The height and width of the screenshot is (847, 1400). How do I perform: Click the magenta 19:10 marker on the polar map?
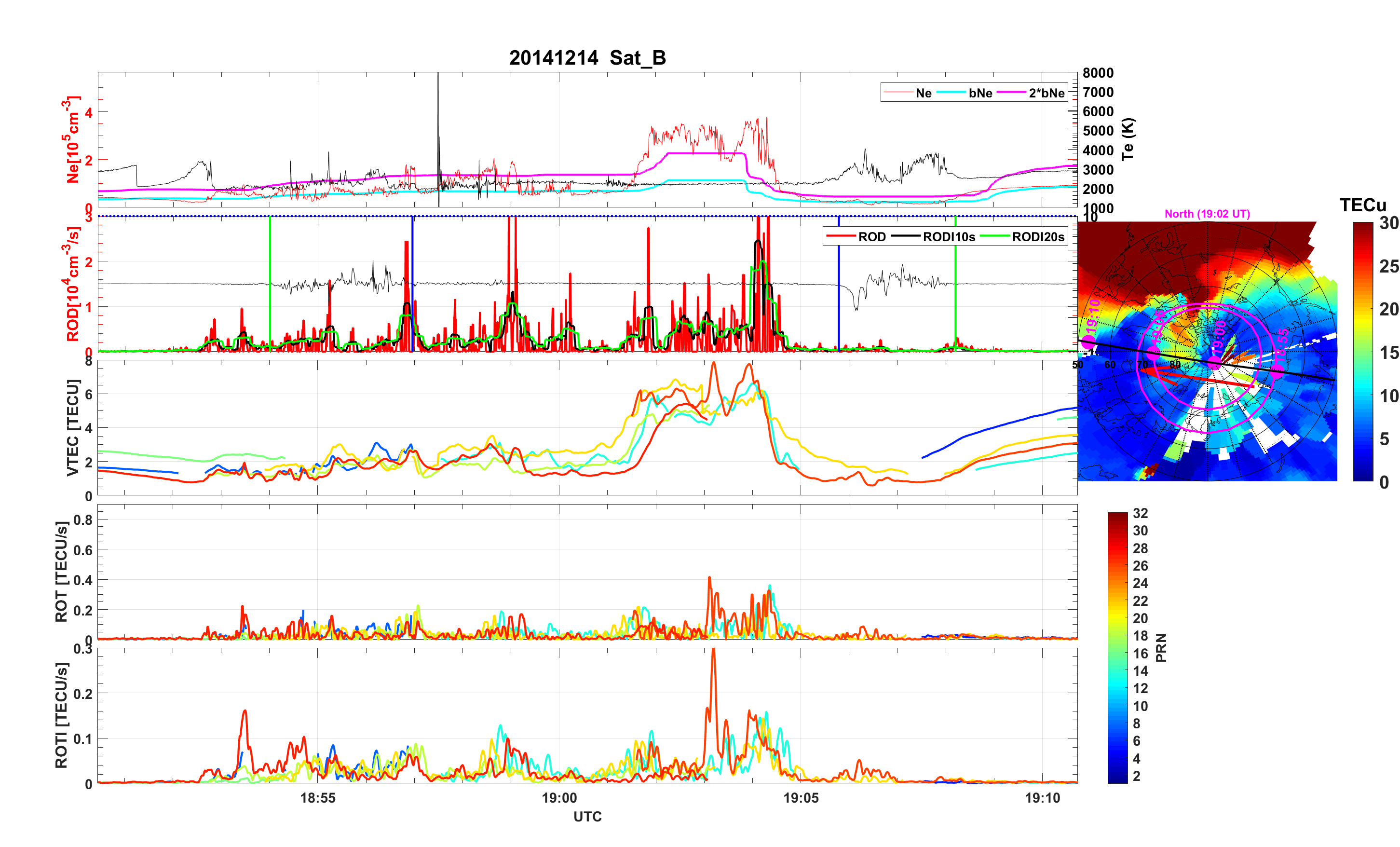coord(1087,342)
